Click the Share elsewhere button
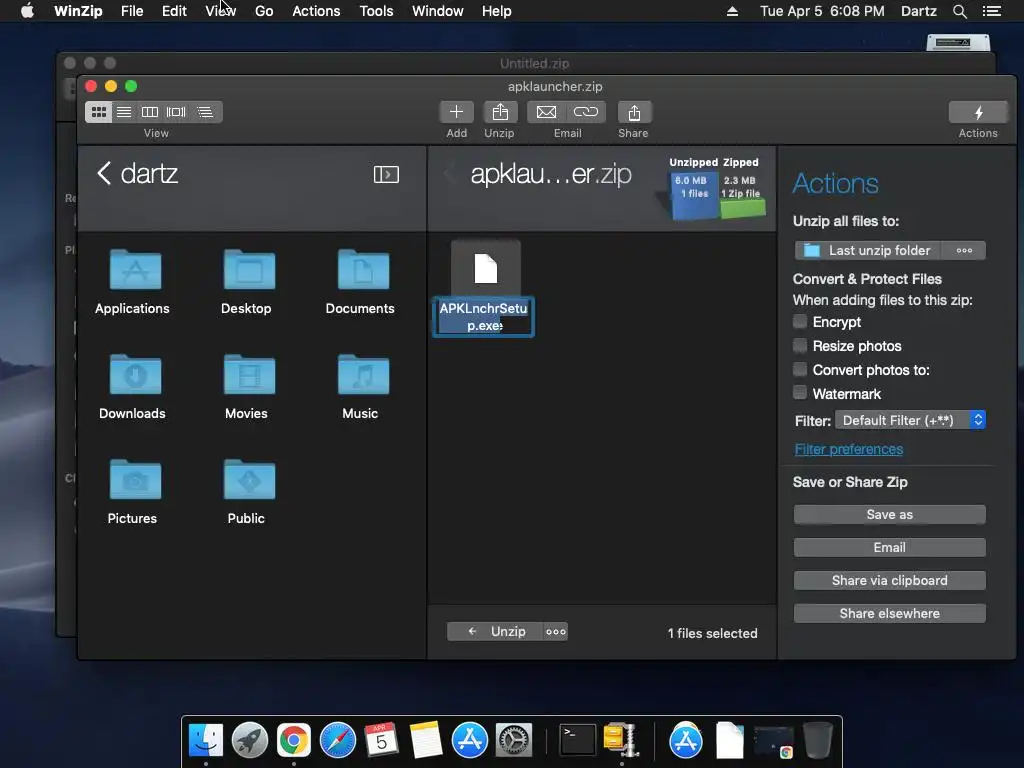Image resolution: width=1024 pixels, height=768 pixels. [889, 613]
